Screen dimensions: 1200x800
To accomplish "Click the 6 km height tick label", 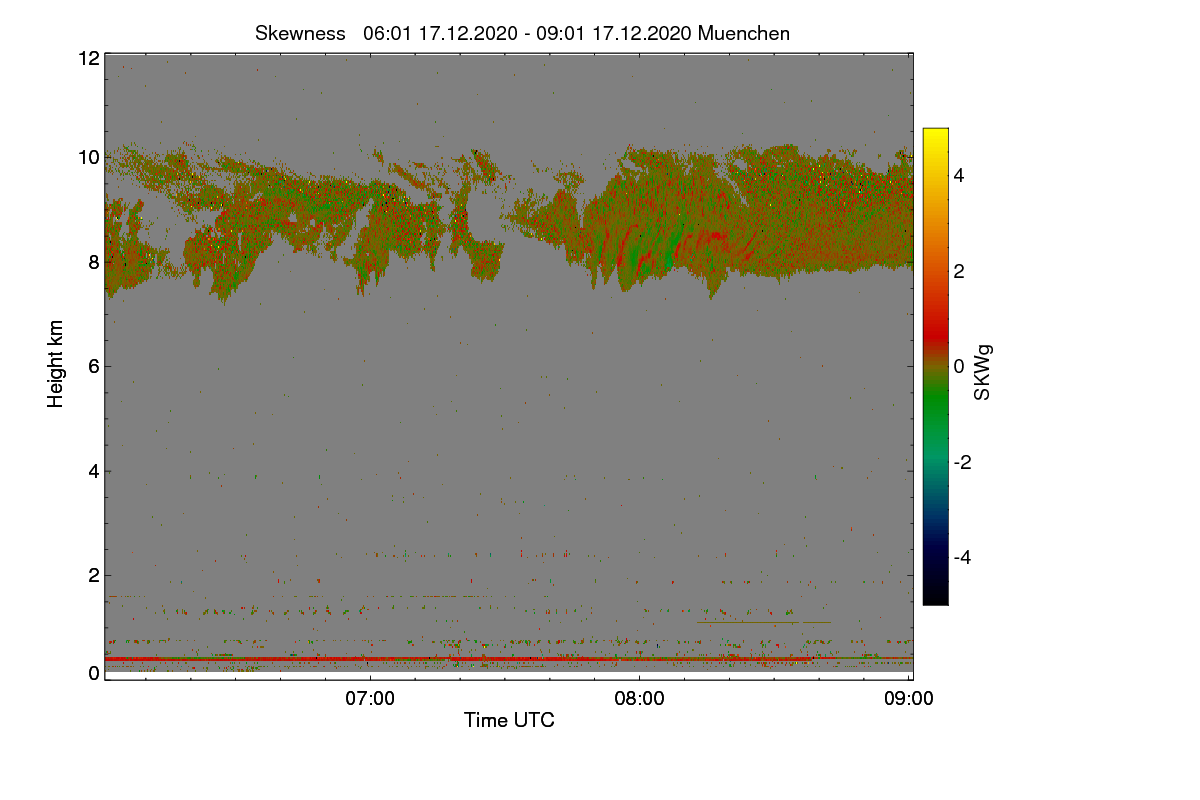I will [93, 367].
